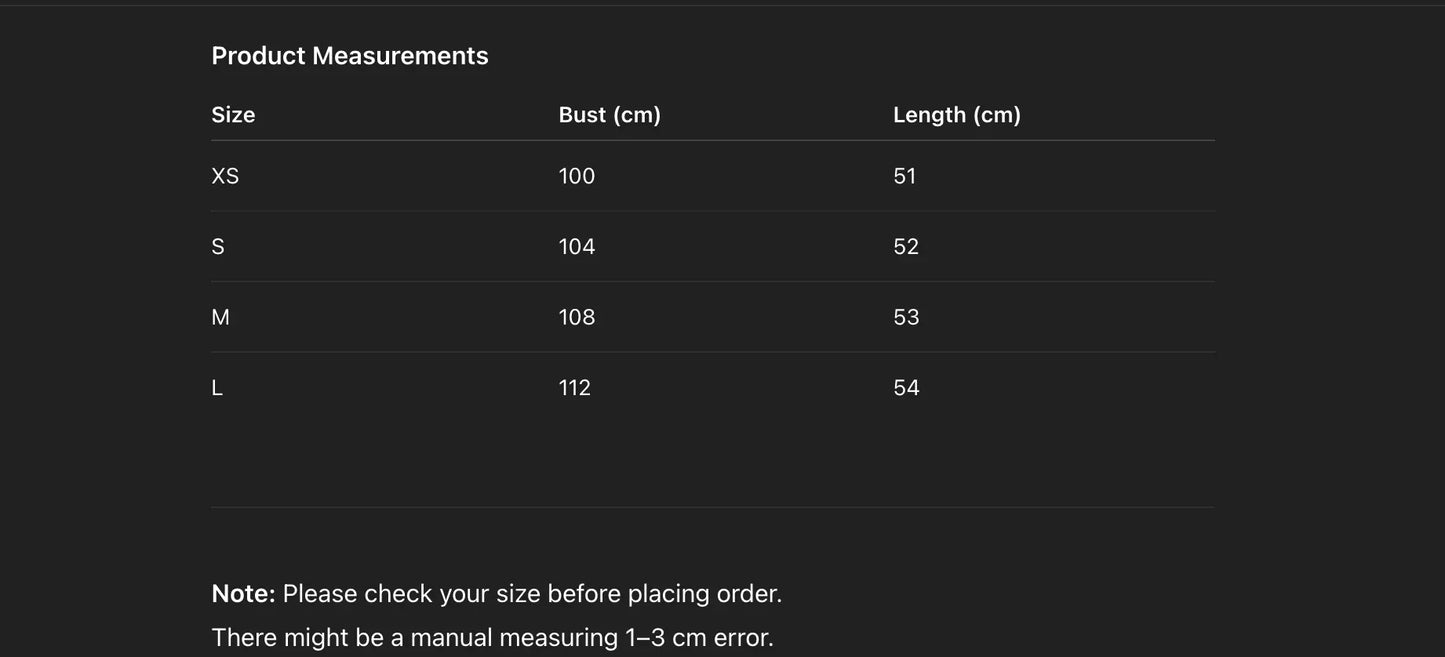Select the S size cell
Image resolution: width=1445 pixels, height=657 pixels.
click(218, 247)
